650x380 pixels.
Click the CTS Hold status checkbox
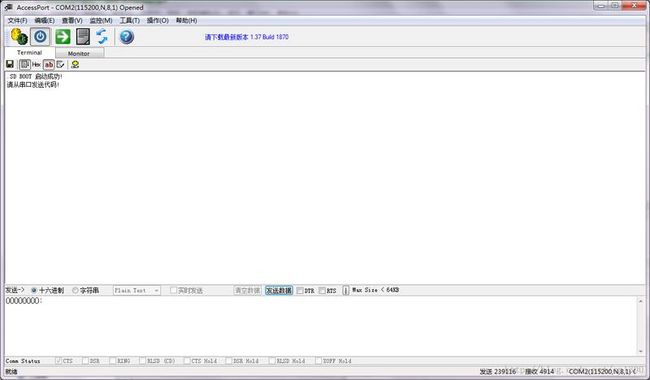pyautogui.click(x=187, y=361)
